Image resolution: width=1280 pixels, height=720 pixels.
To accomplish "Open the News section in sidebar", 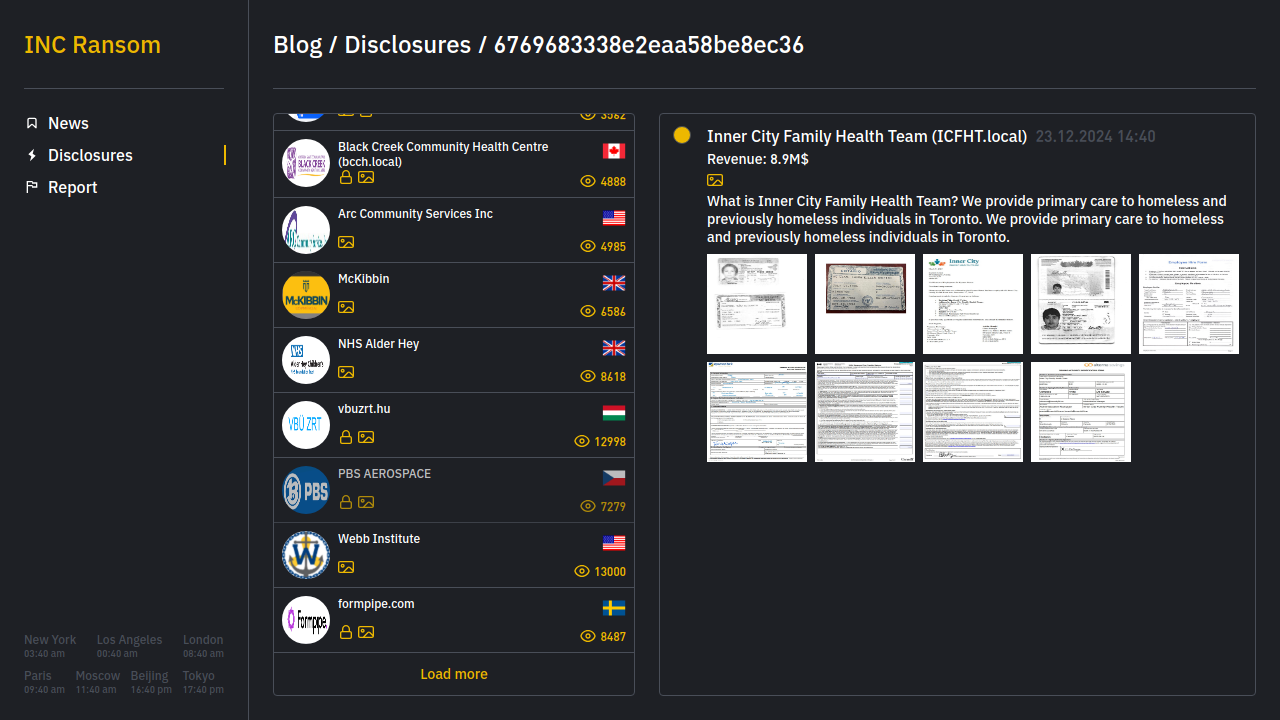I will click(68, 123).
